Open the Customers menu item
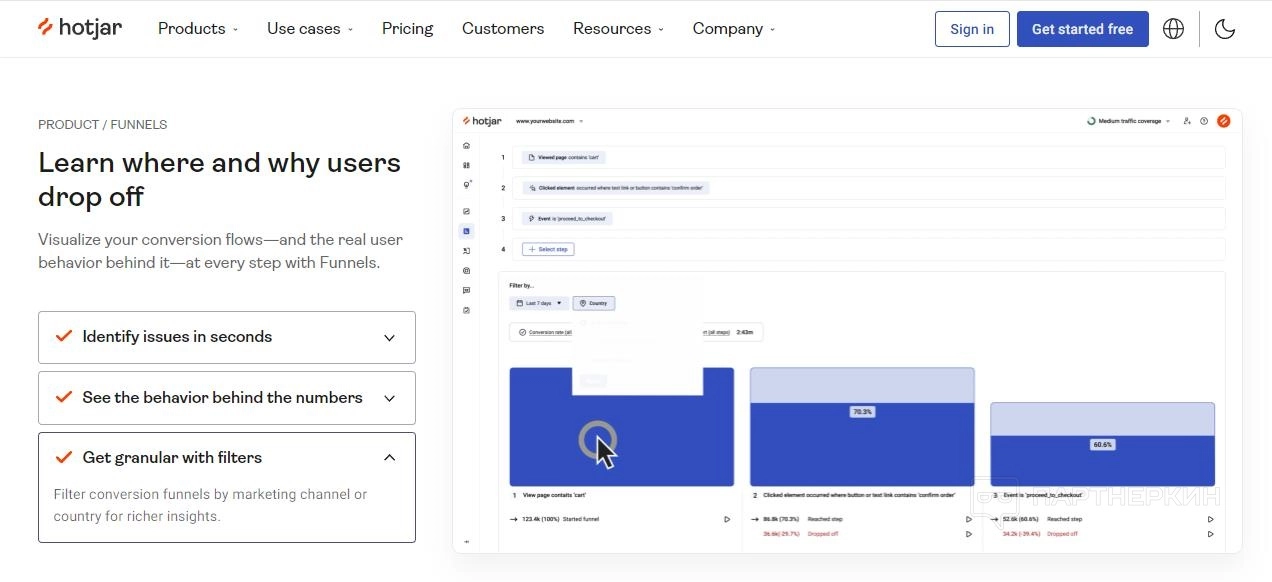 click(503, 29)
